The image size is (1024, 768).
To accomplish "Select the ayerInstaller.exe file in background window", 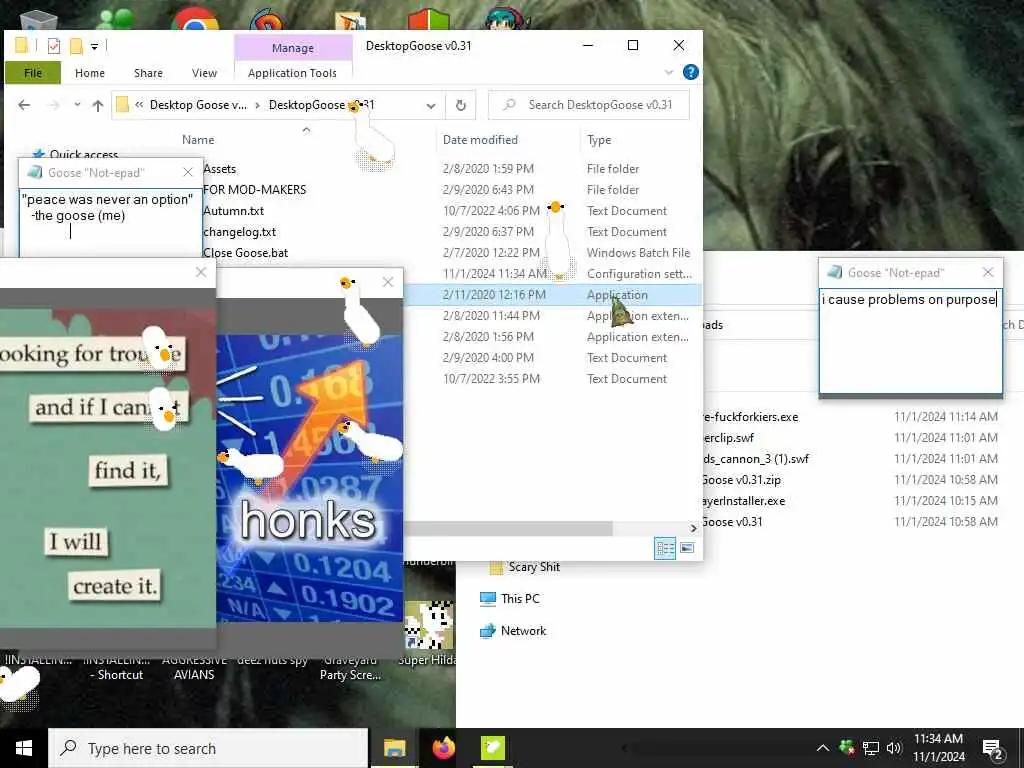I will tap(744, 501).
